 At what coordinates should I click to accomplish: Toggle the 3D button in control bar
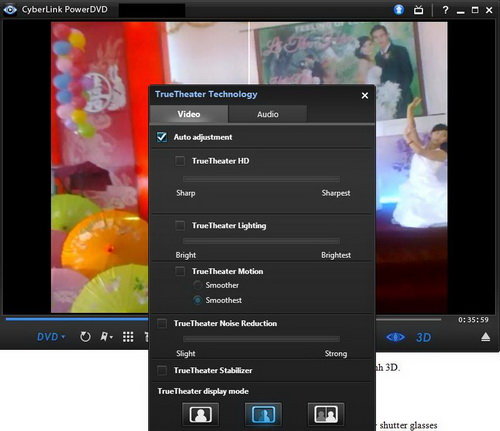[423, 338]
